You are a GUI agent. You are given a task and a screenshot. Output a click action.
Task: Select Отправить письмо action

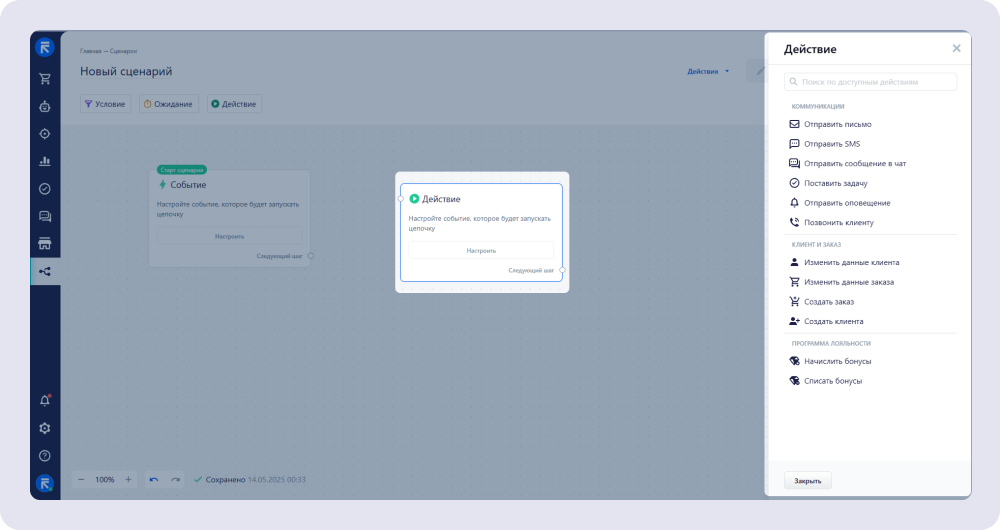point(837,125)
